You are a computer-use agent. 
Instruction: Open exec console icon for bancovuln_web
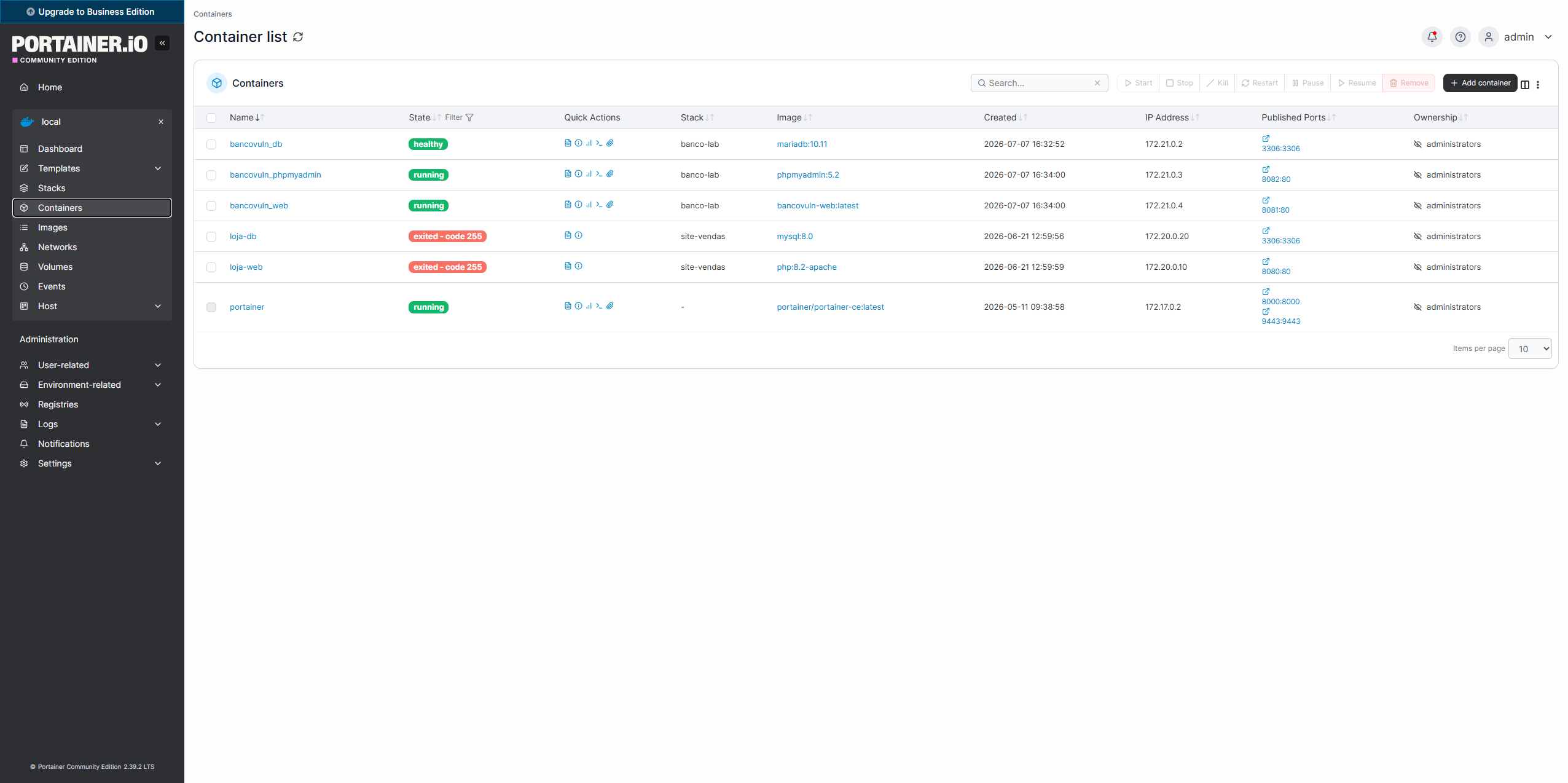point(599,205)
